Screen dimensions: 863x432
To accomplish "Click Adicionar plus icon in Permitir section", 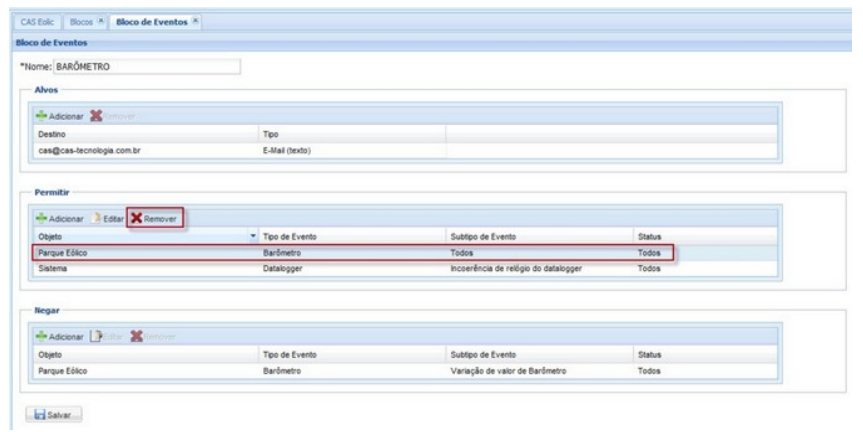I will (x=42, y=218).
